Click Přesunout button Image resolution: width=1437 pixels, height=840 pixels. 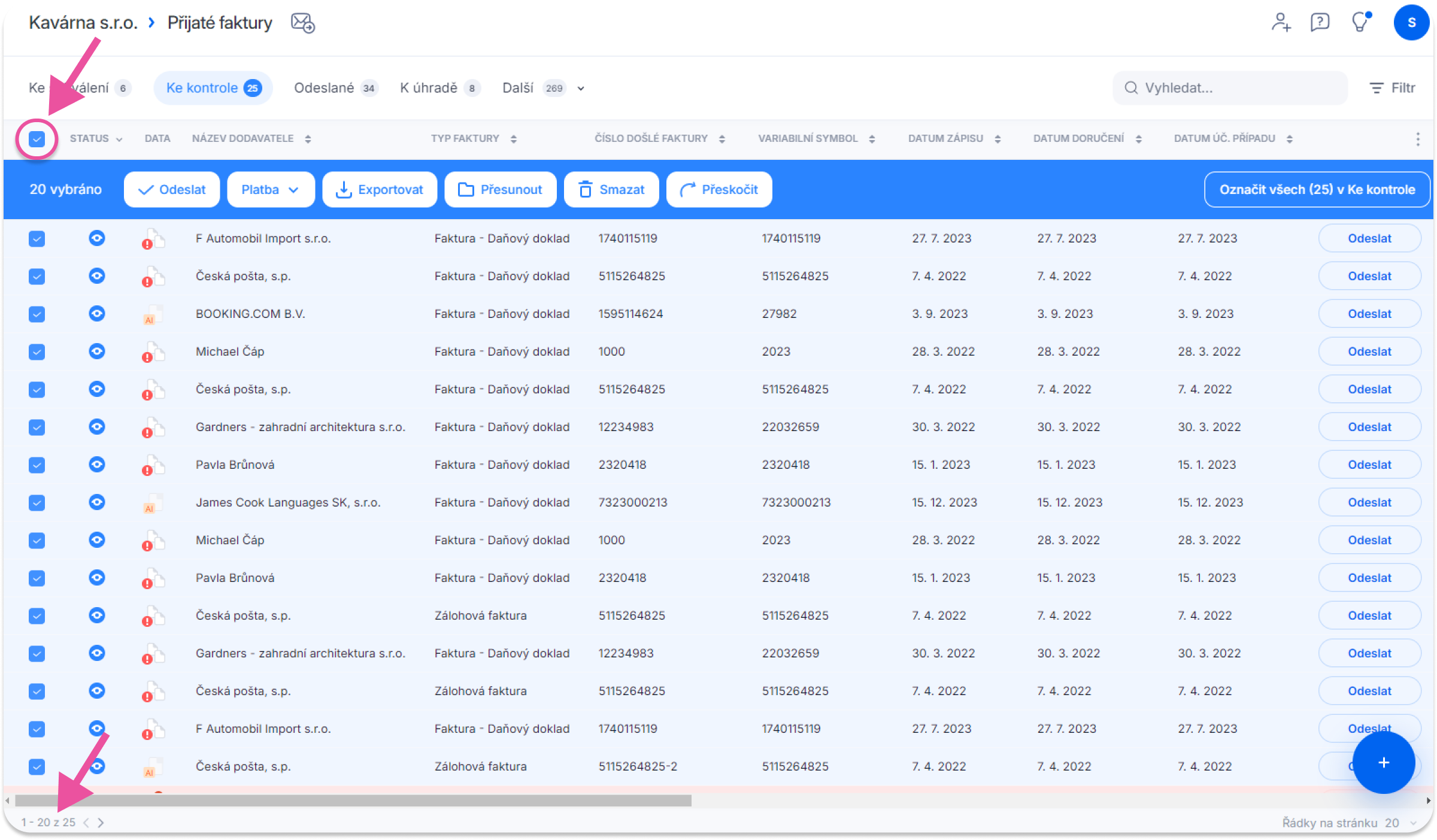(x=501, y=190)
